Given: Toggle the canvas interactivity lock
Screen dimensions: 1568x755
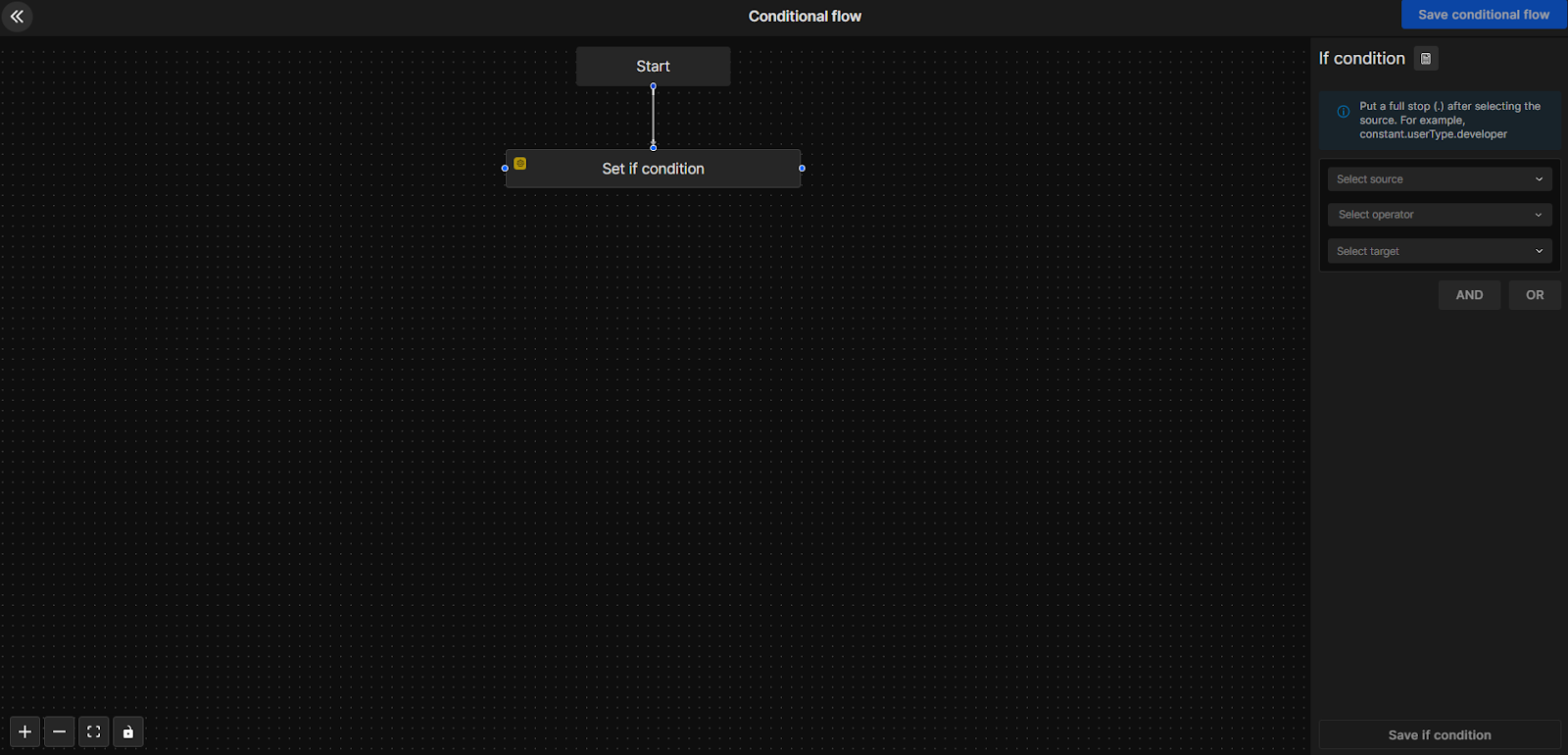Looking at the screenshot, I should [127, 731].
